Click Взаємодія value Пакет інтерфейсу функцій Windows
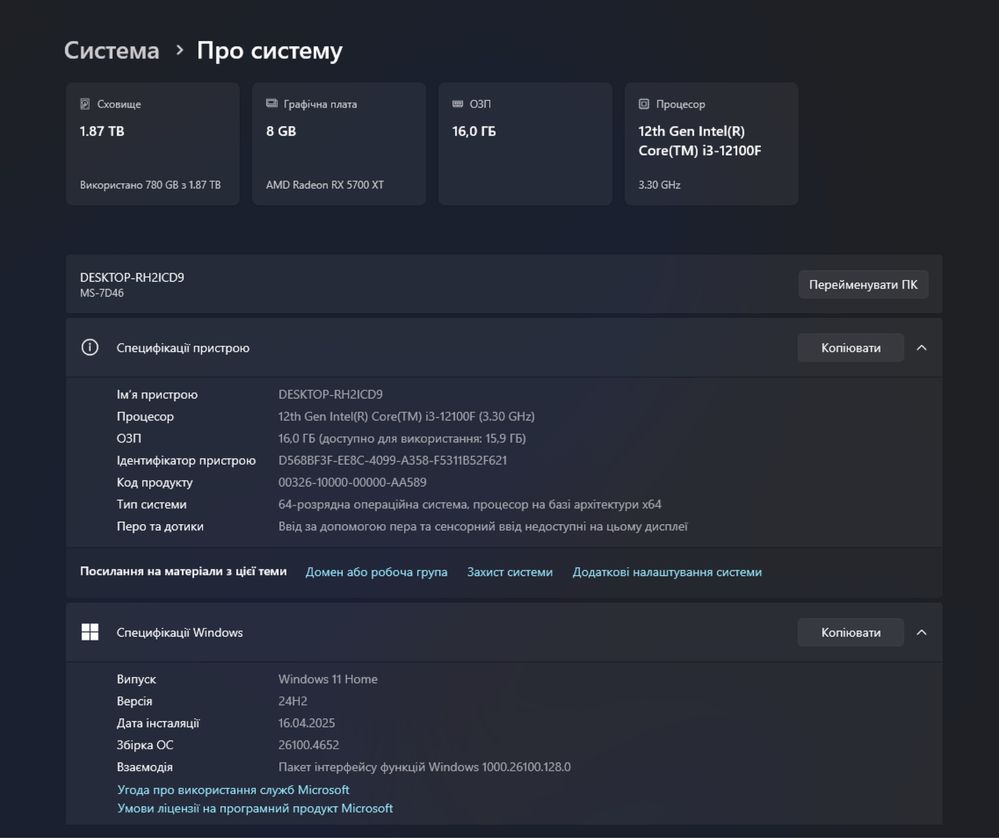The height and width of the screenshot is (838, 999). 424,767
